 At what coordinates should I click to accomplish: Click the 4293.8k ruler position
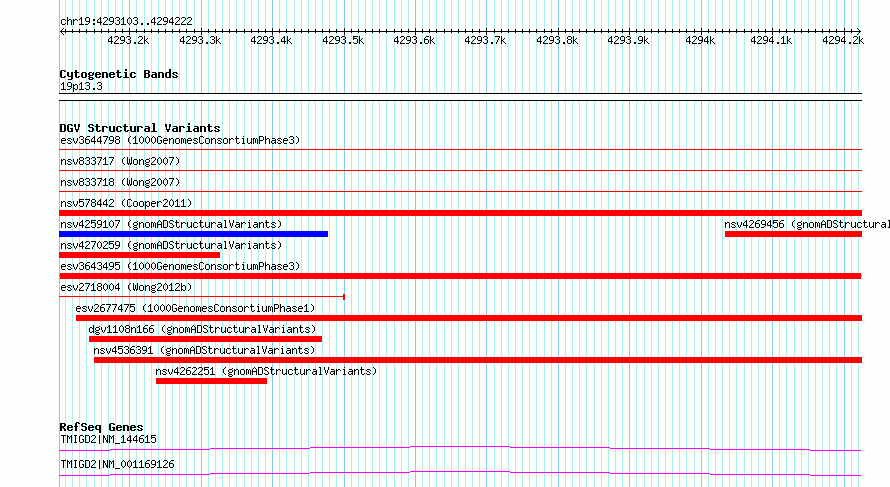tap(557, 40)
